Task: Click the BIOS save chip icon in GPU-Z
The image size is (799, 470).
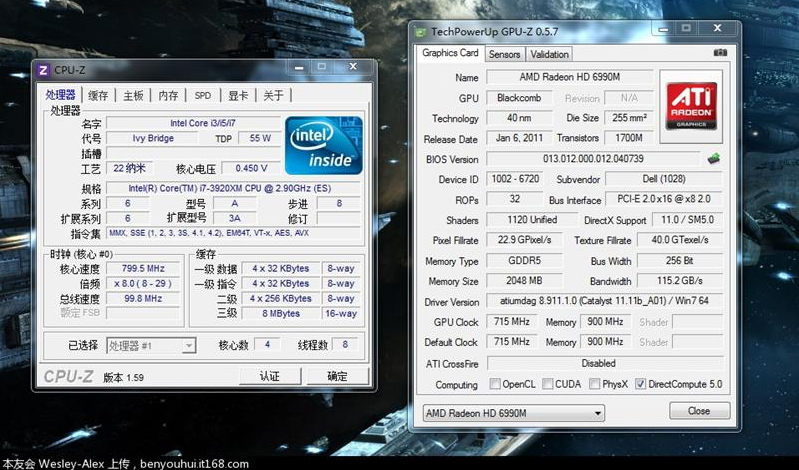Action: tap(714, 159)
